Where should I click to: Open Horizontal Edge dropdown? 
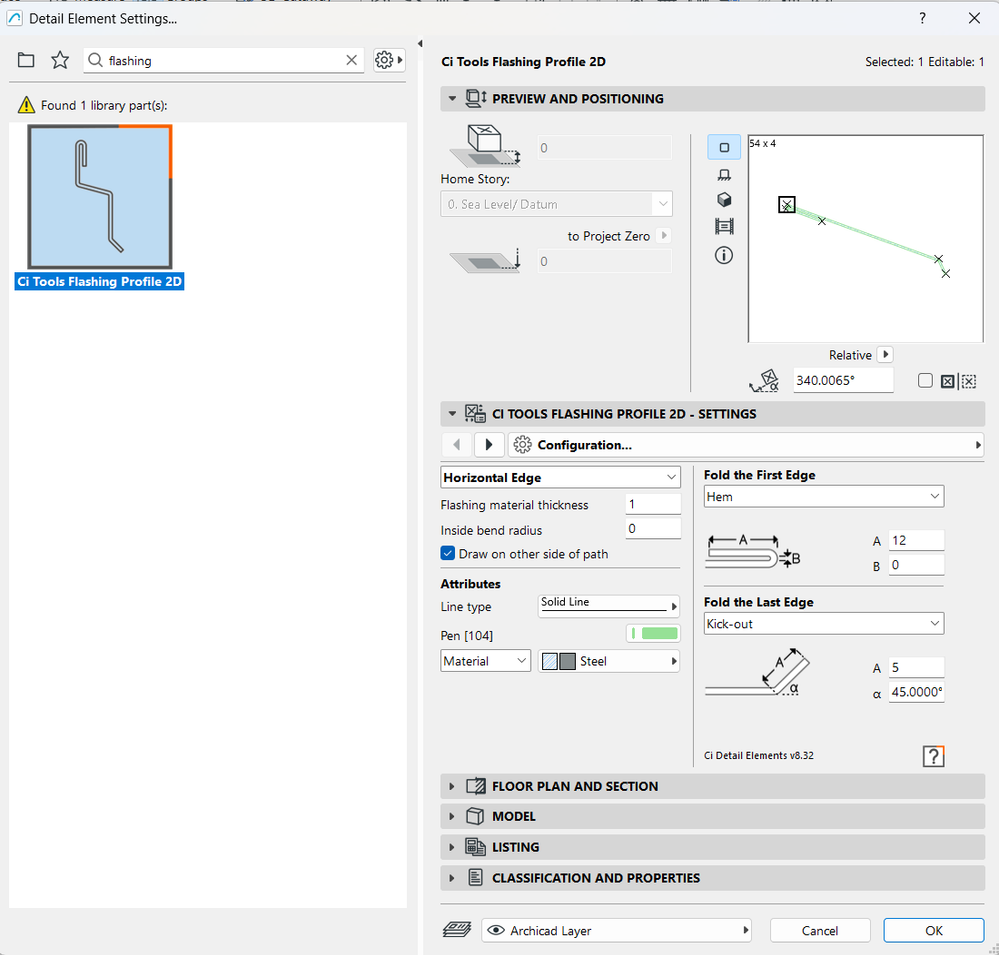[560, 477]
